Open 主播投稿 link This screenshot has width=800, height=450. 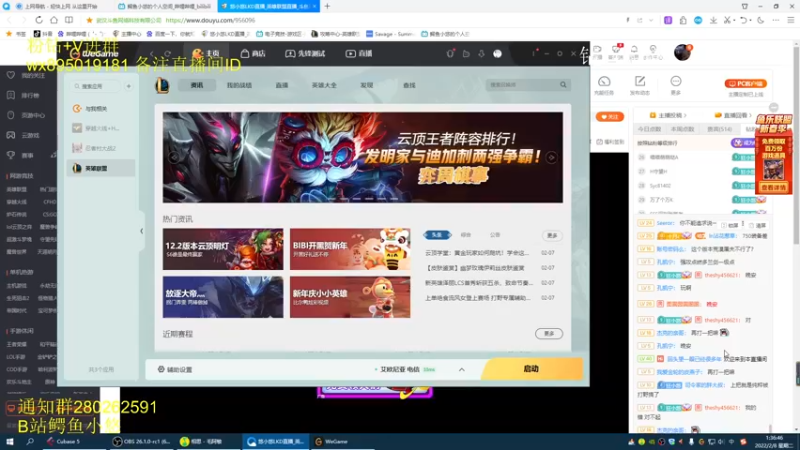click(x=667, y=115)
